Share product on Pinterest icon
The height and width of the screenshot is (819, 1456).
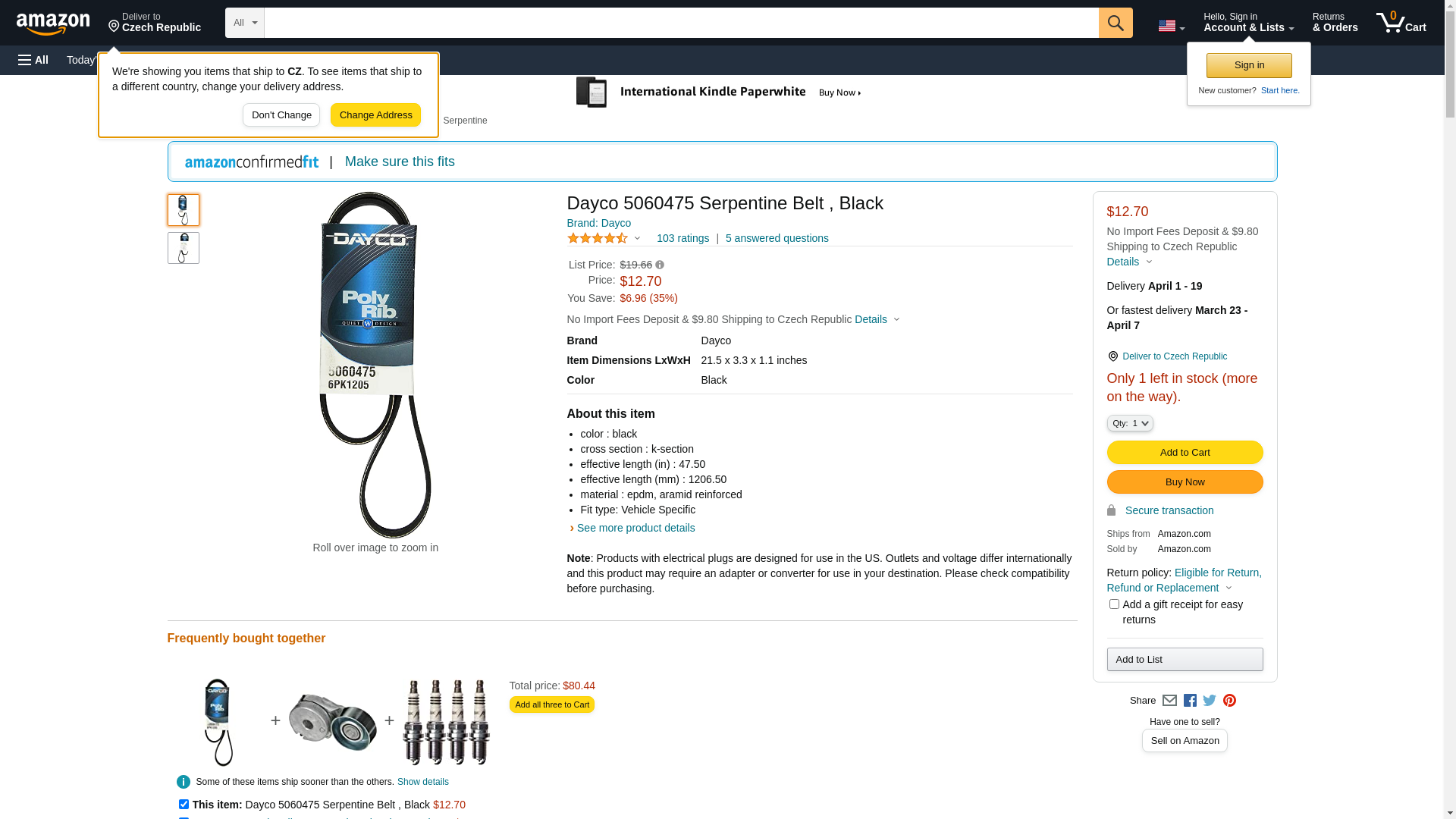[x=1229, y=701]
